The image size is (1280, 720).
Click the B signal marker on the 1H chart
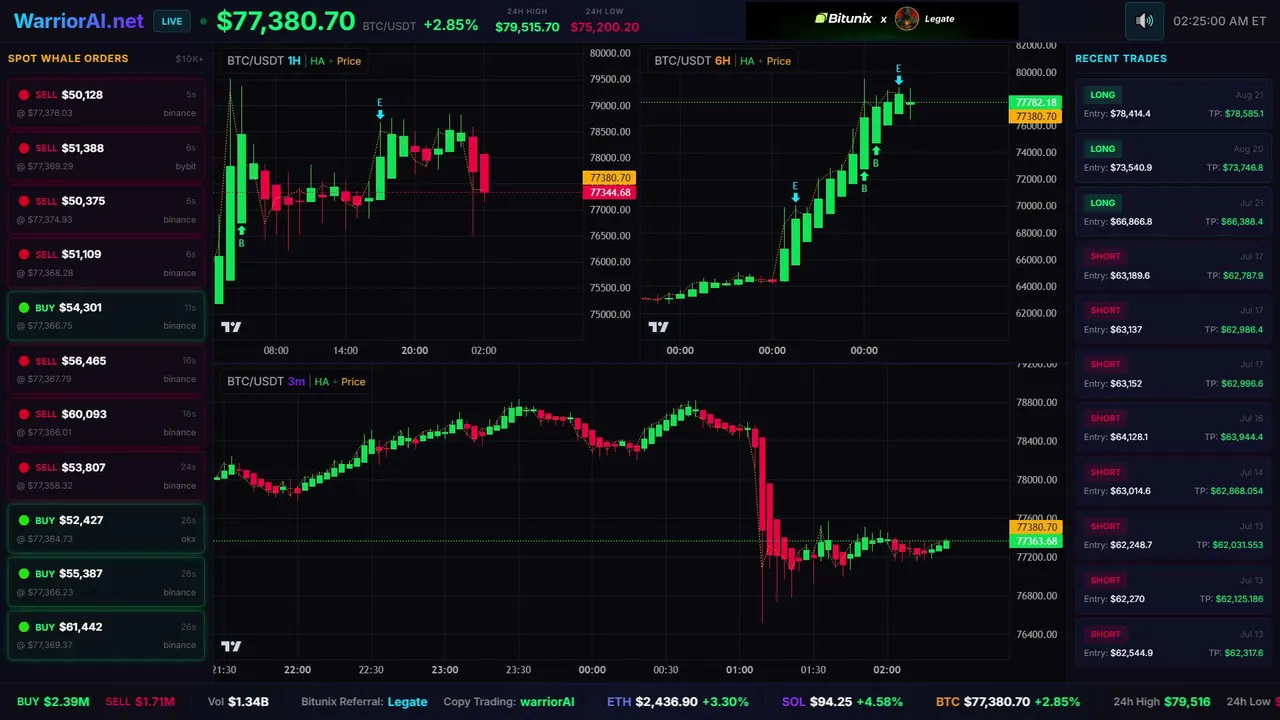click(x=241, y=237)
